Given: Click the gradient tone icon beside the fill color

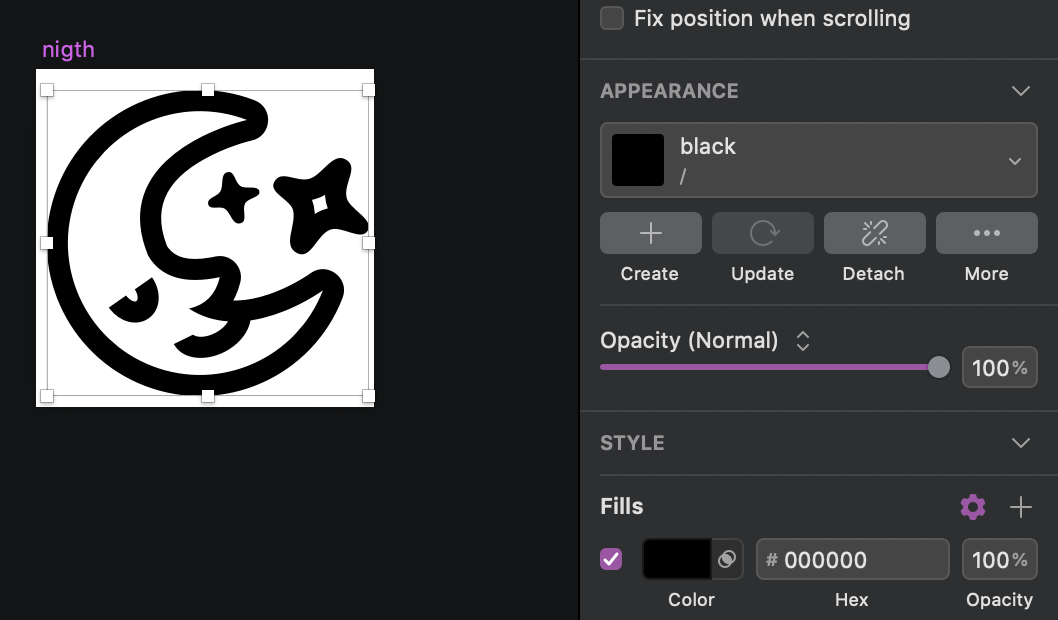Looking at the screenshot, I should coord(727,559).
